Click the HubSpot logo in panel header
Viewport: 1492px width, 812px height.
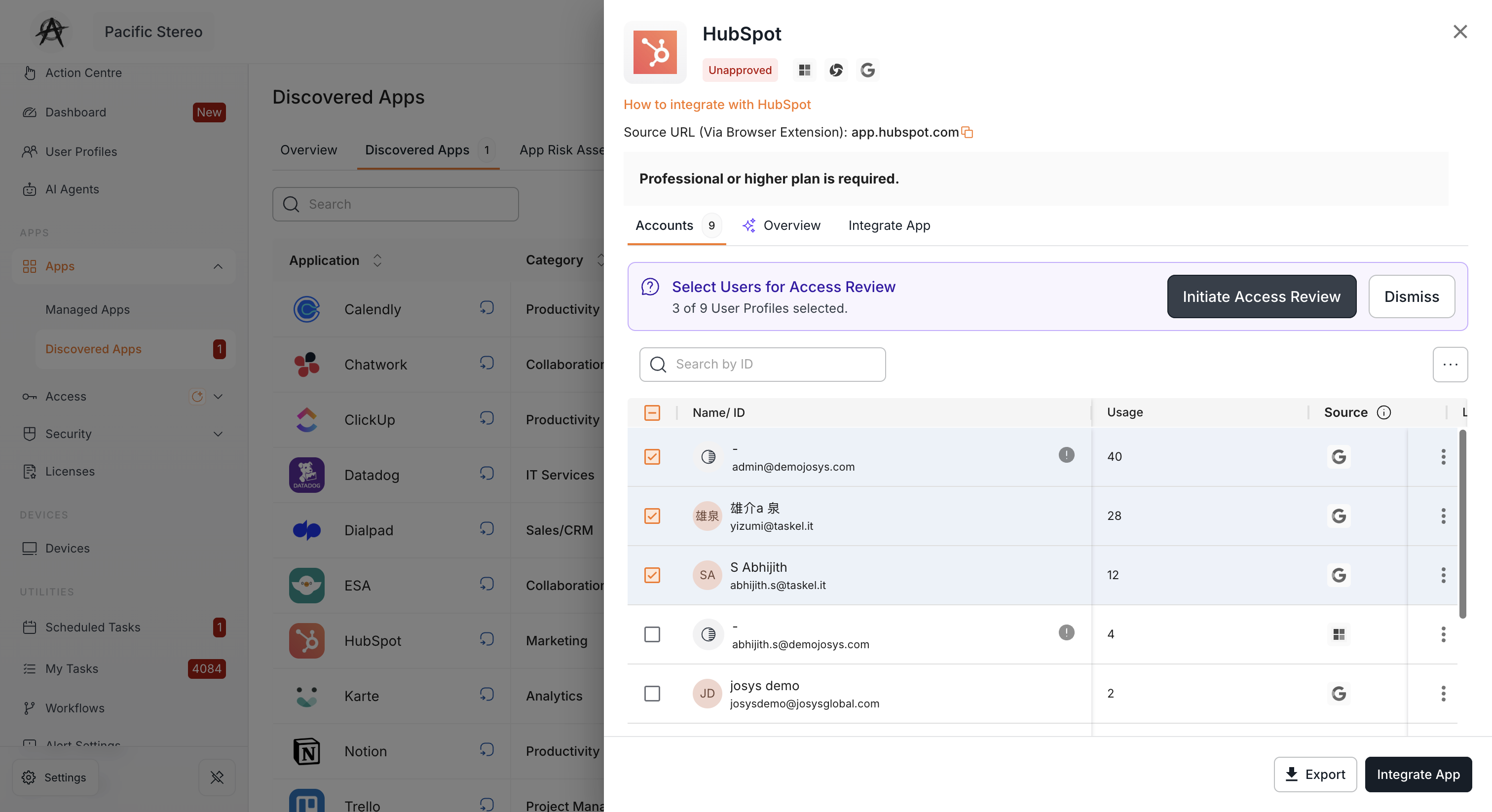tap(655, 52)
